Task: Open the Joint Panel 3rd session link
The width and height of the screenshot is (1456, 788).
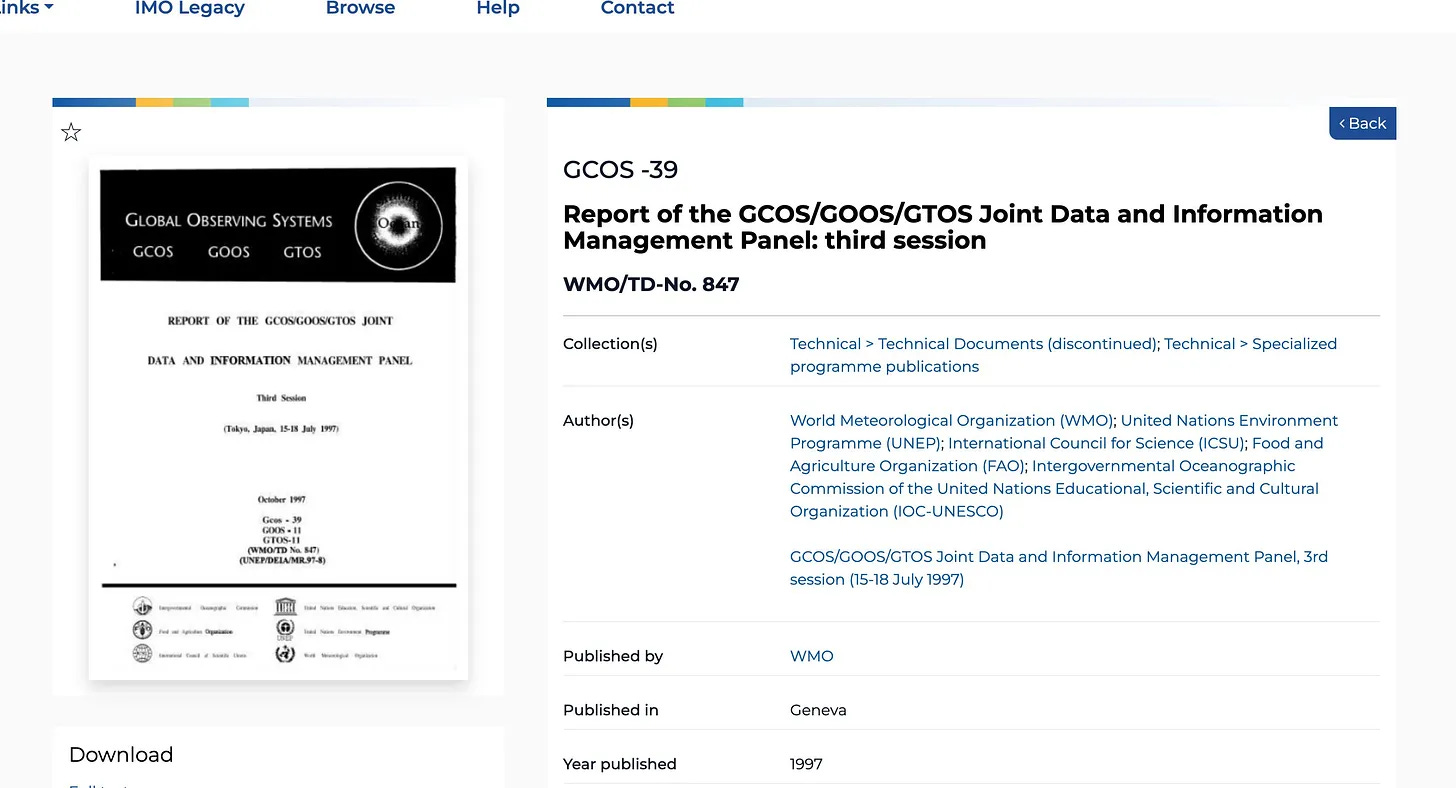Action: (x=1059, y=568)
